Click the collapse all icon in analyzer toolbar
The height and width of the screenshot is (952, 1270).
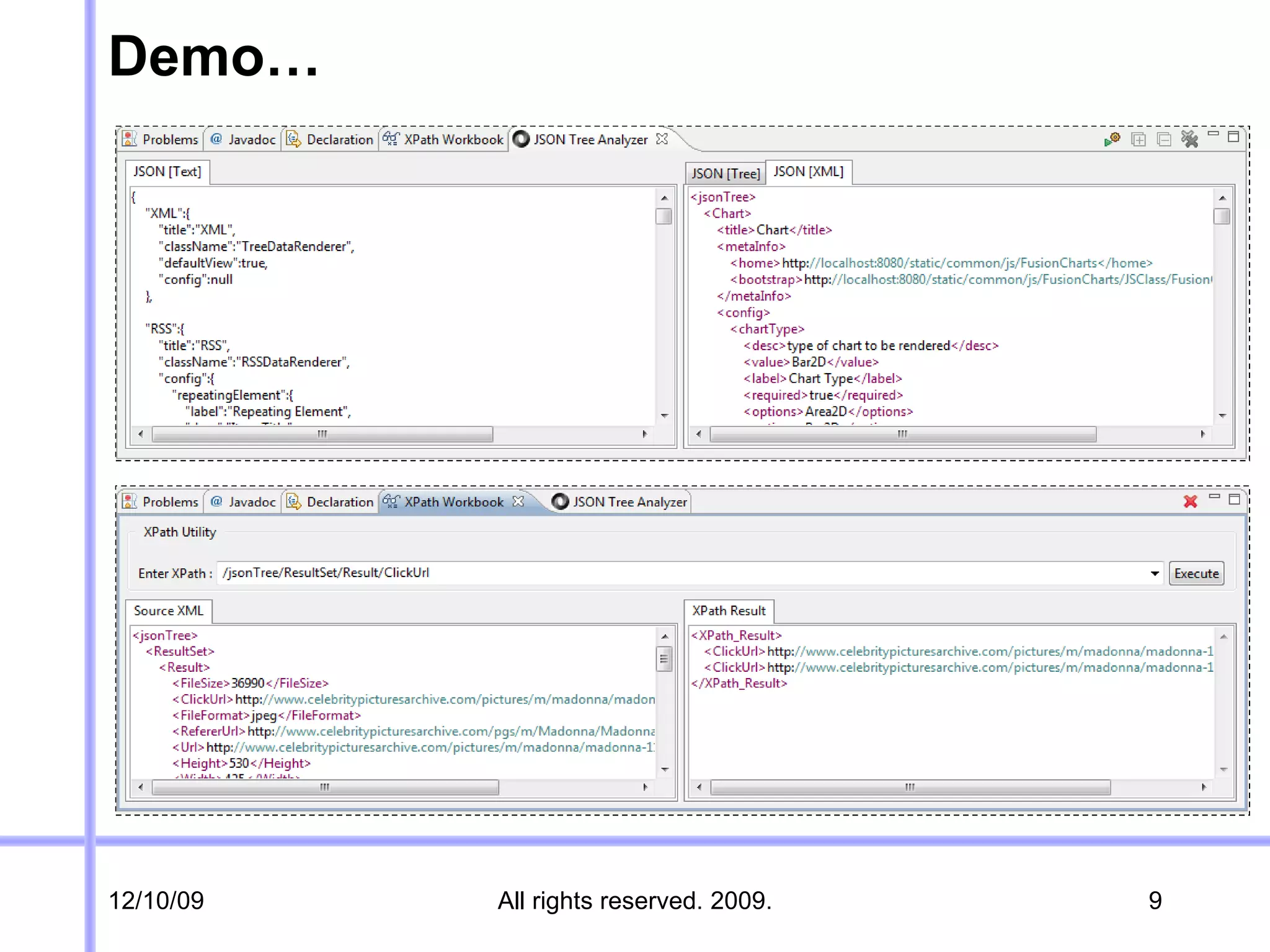(1164, 139)
